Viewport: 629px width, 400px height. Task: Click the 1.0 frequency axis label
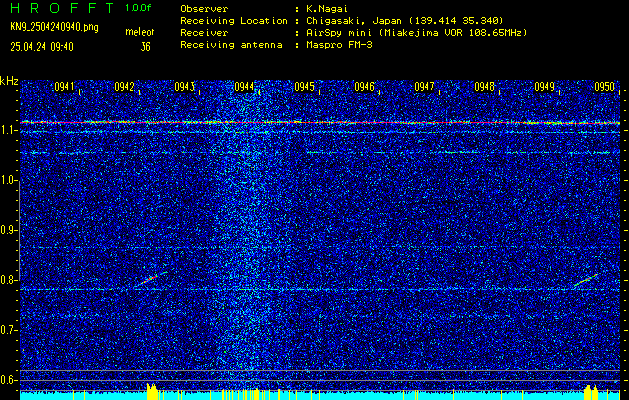click(7, 180)
